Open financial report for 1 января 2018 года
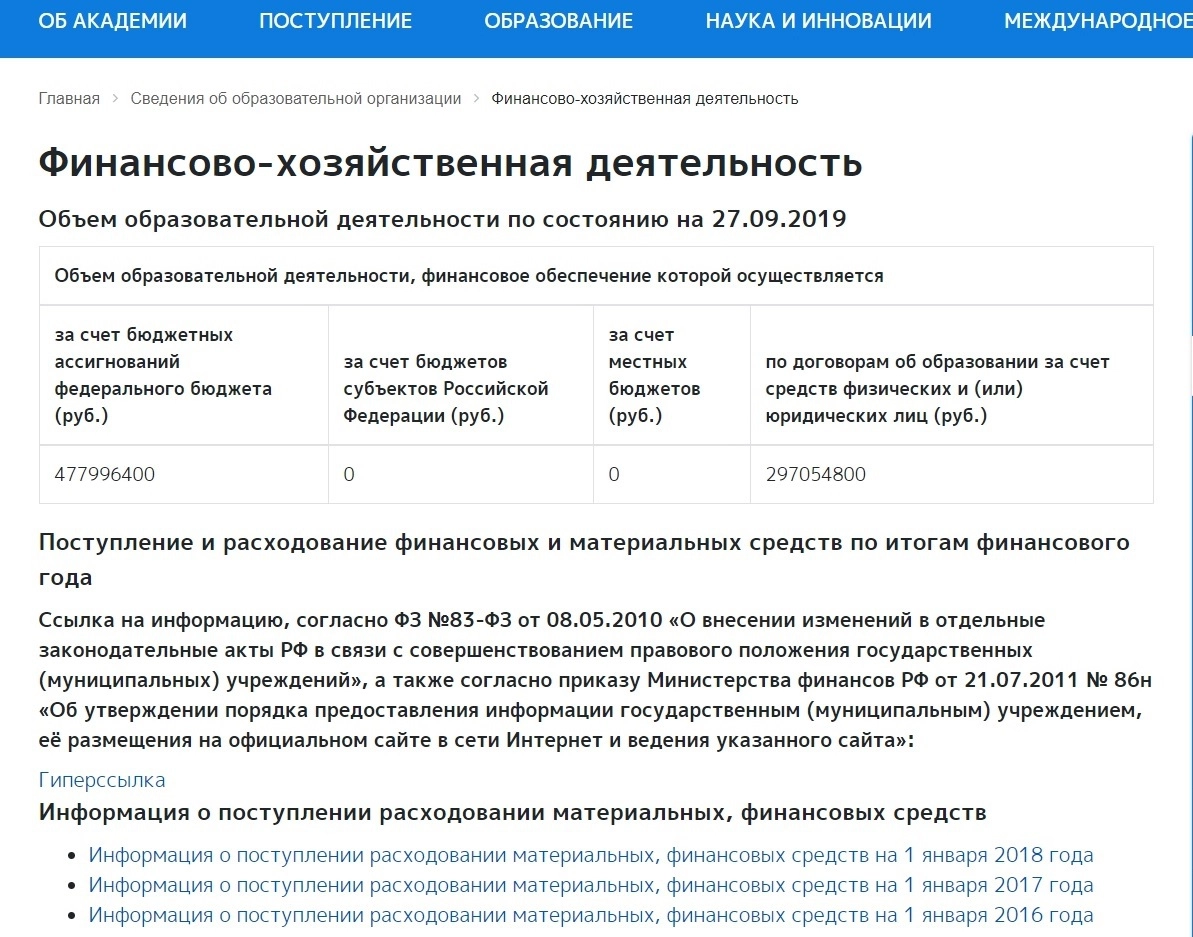Image resolution: width=1193 pixels, height=937 pixels. pos(590,855)
